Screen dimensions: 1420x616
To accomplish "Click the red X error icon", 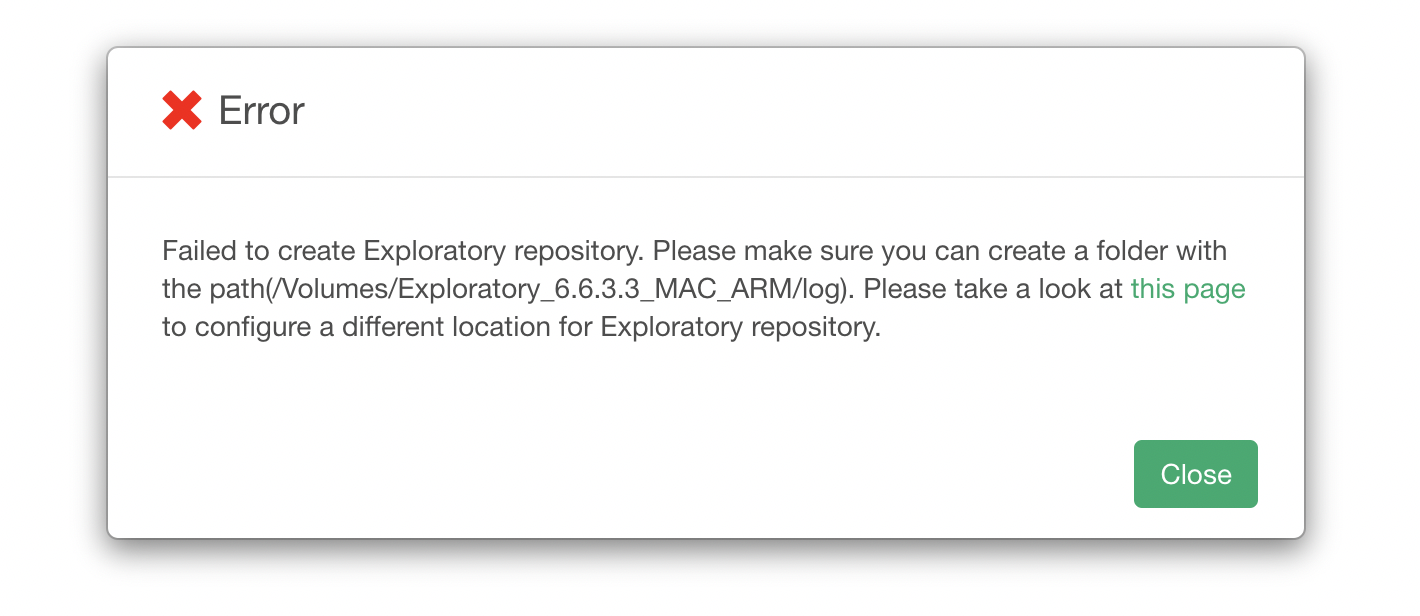I will (x=182, y=110).
